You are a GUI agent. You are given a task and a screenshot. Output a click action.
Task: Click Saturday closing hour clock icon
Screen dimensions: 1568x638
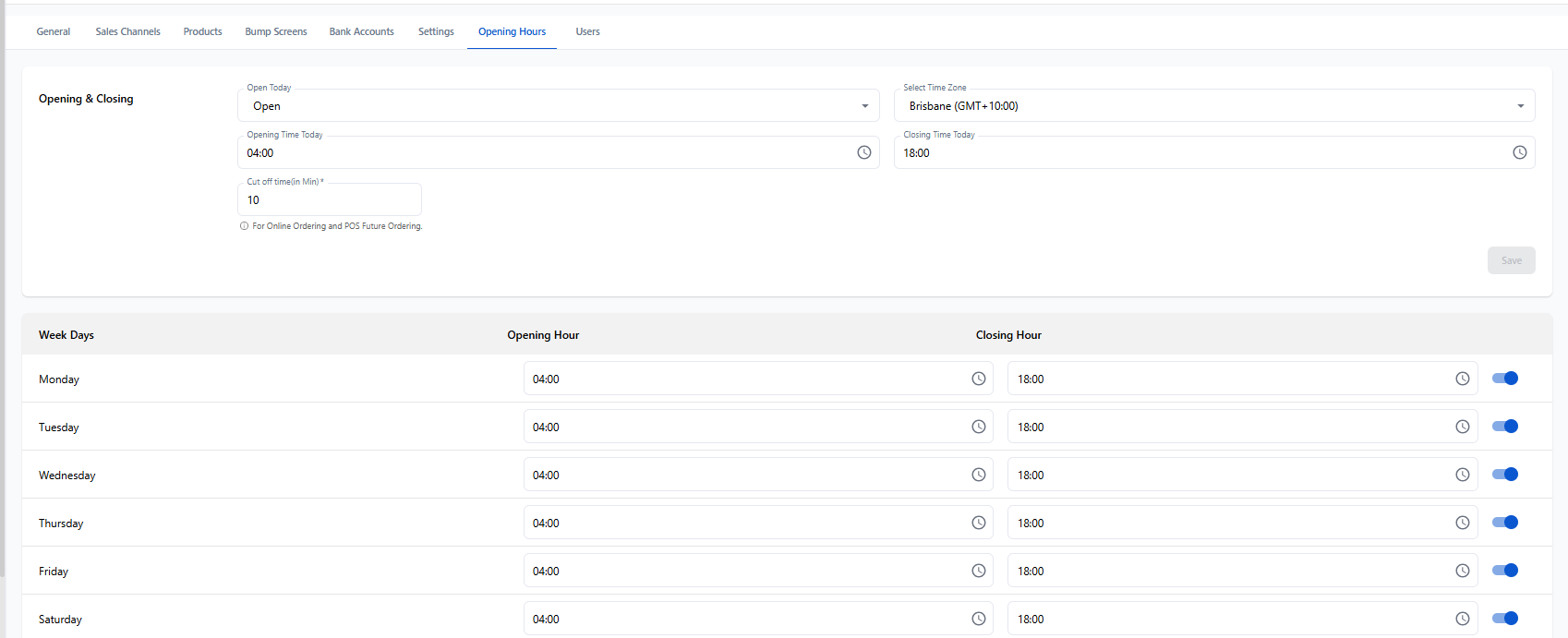[x=1462, y=619]
